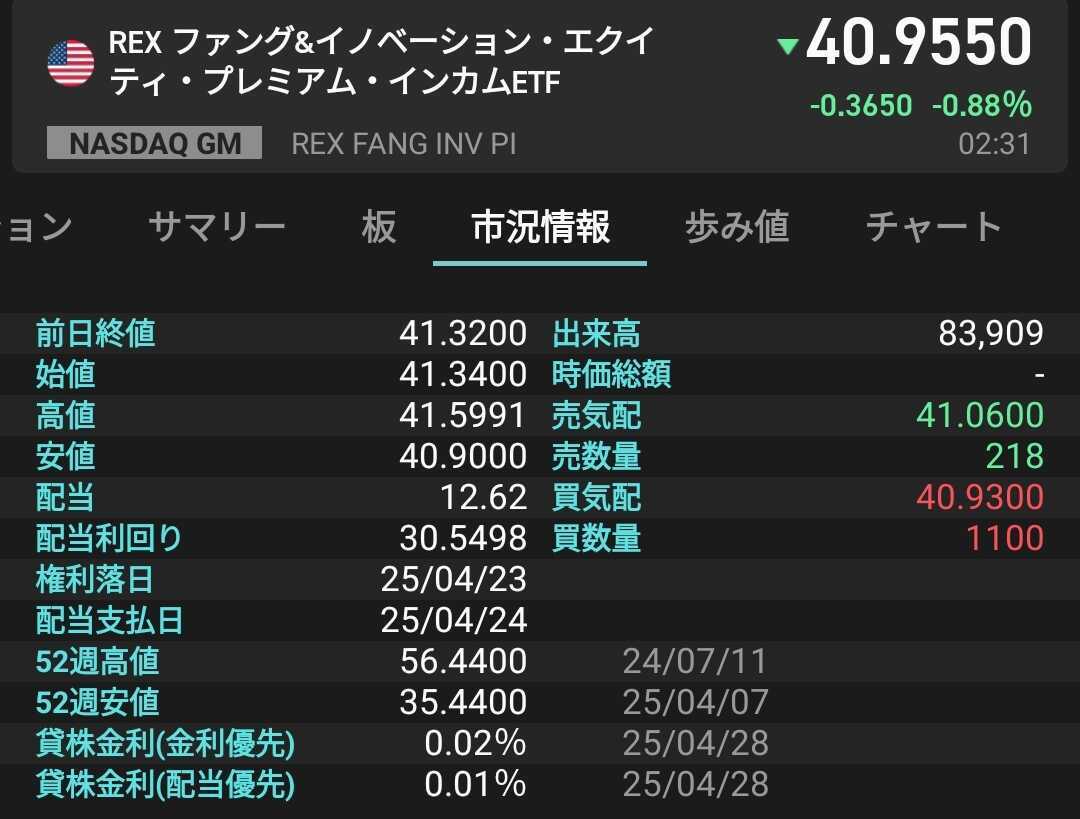Click the 貸株金利(金利優先) label
The height and width of the screenshot is (819, 1080).
(x=165, y=743)
